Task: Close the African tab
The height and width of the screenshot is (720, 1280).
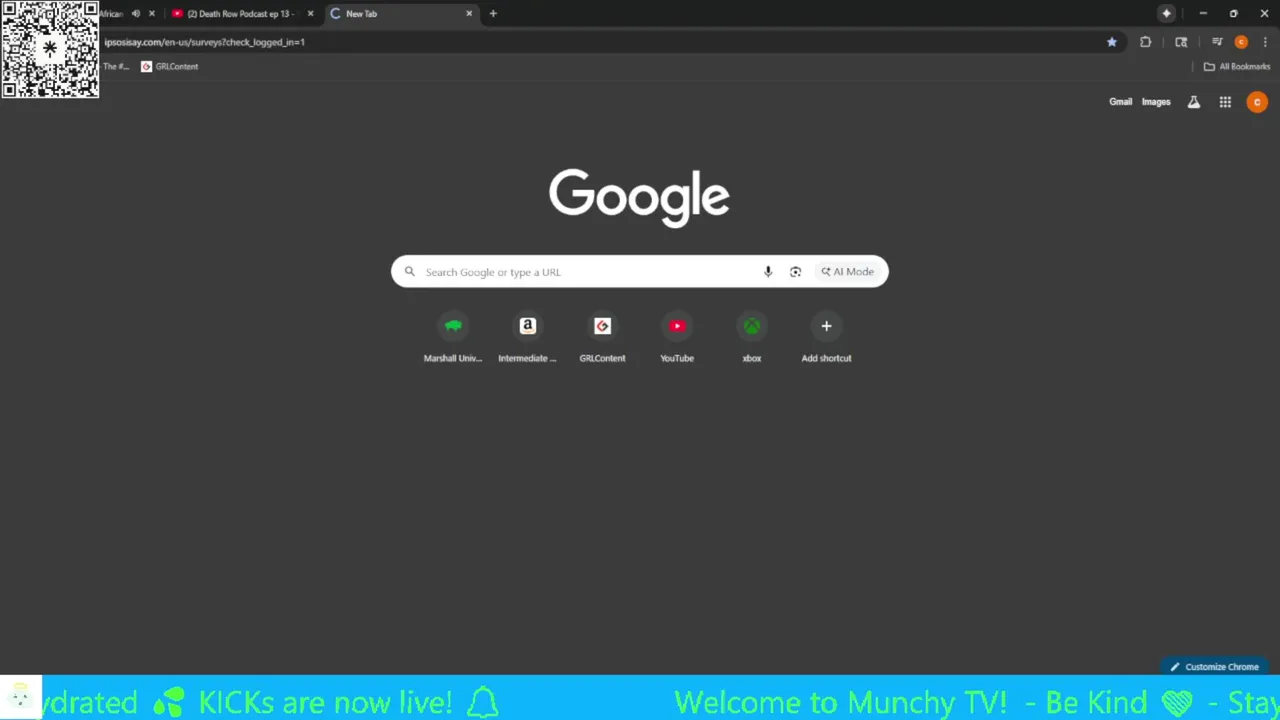Action: click(x=152, y=14)
